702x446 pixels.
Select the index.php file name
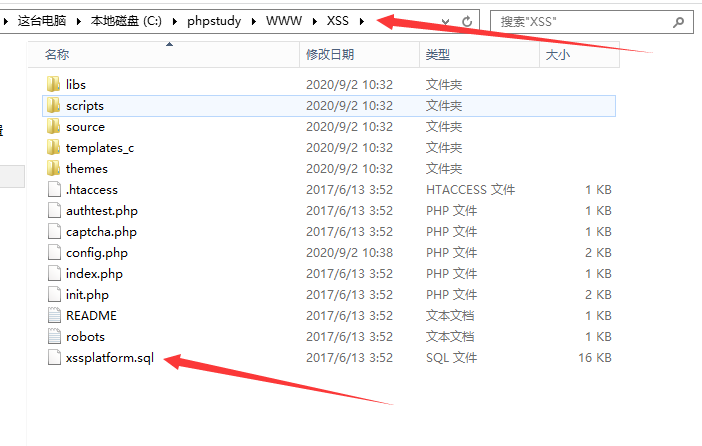[94, 274]
